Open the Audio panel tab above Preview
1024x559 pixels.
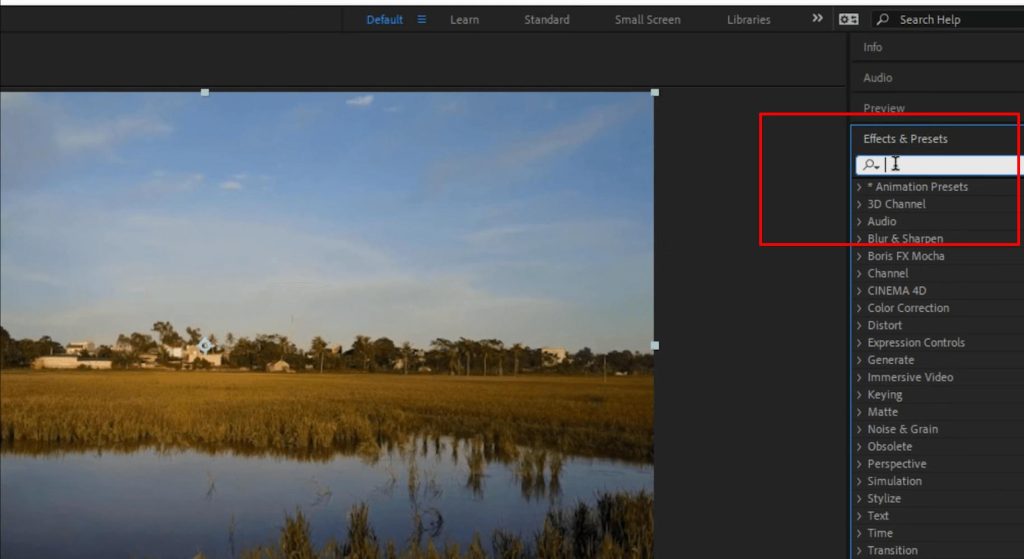tap(877, 78)
